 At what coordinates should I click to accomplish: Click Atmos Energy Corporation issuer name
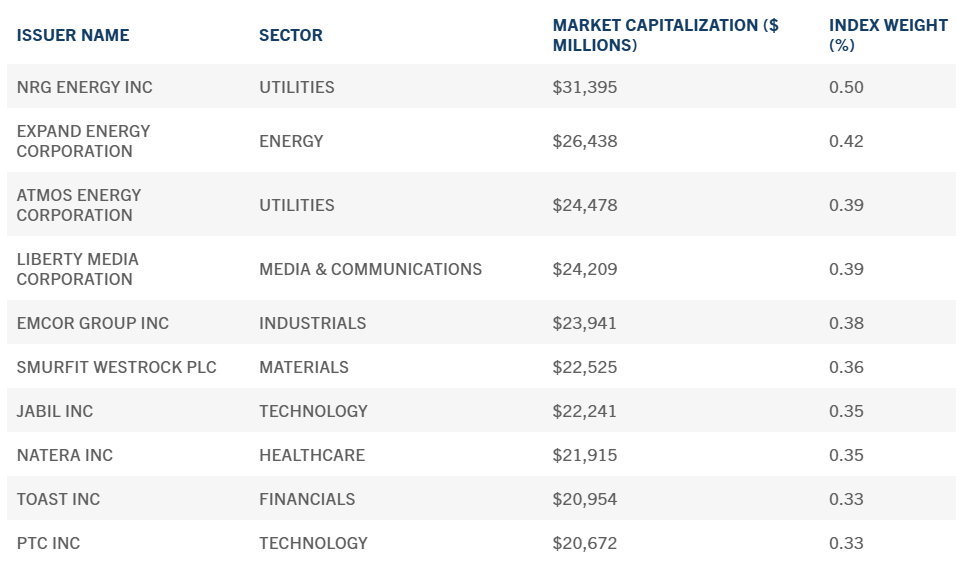click(x=79, y=205)
